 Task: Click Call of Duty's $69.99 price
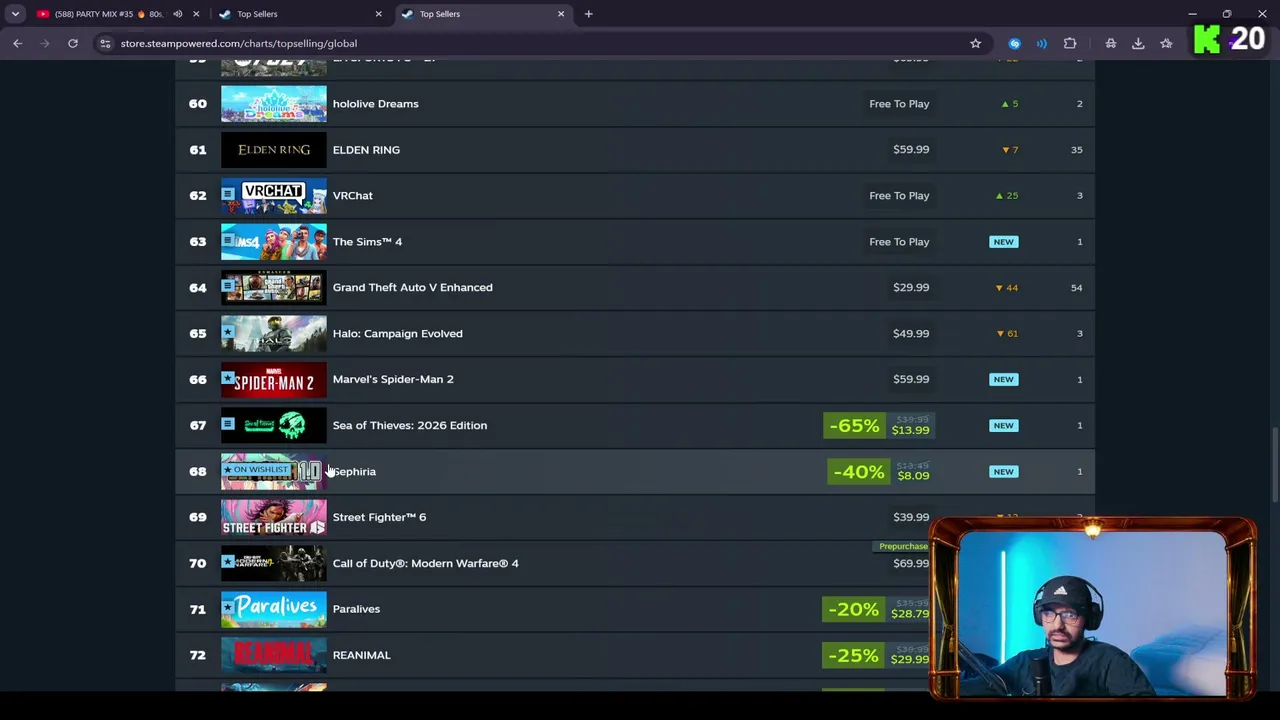(x=911, y=564)
